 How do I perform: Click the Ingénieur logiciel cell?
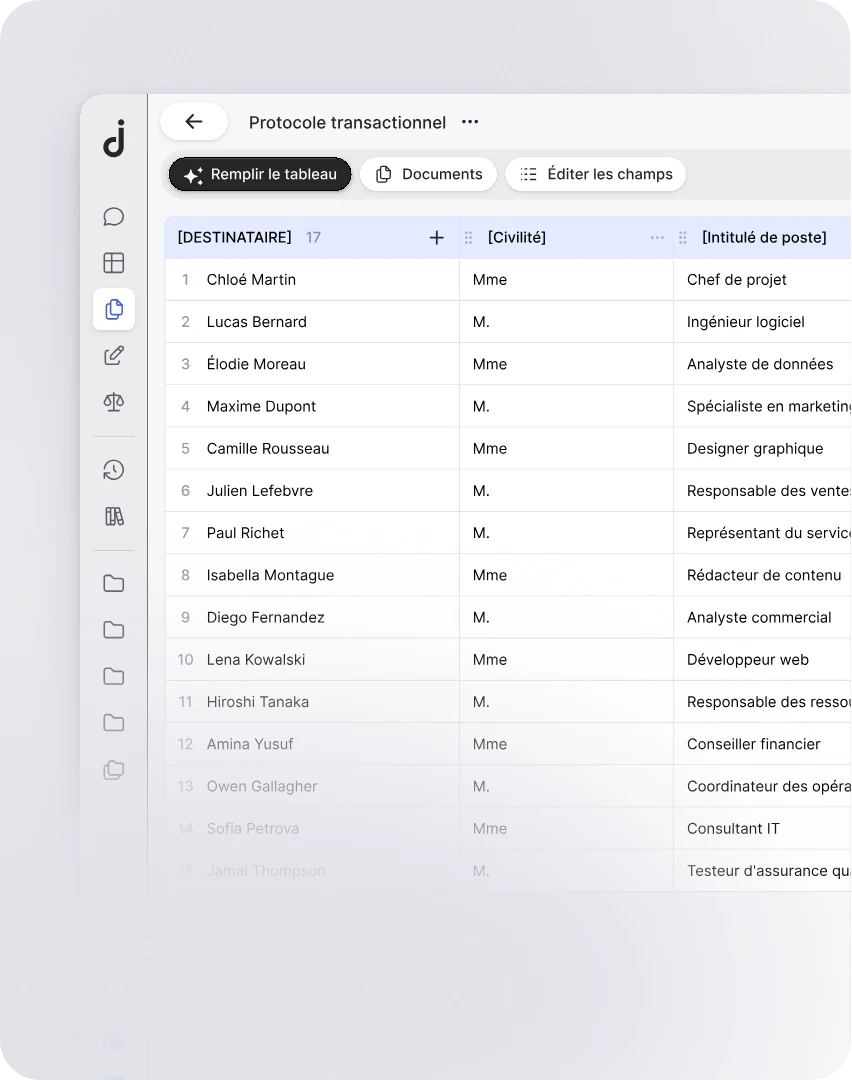762,322
